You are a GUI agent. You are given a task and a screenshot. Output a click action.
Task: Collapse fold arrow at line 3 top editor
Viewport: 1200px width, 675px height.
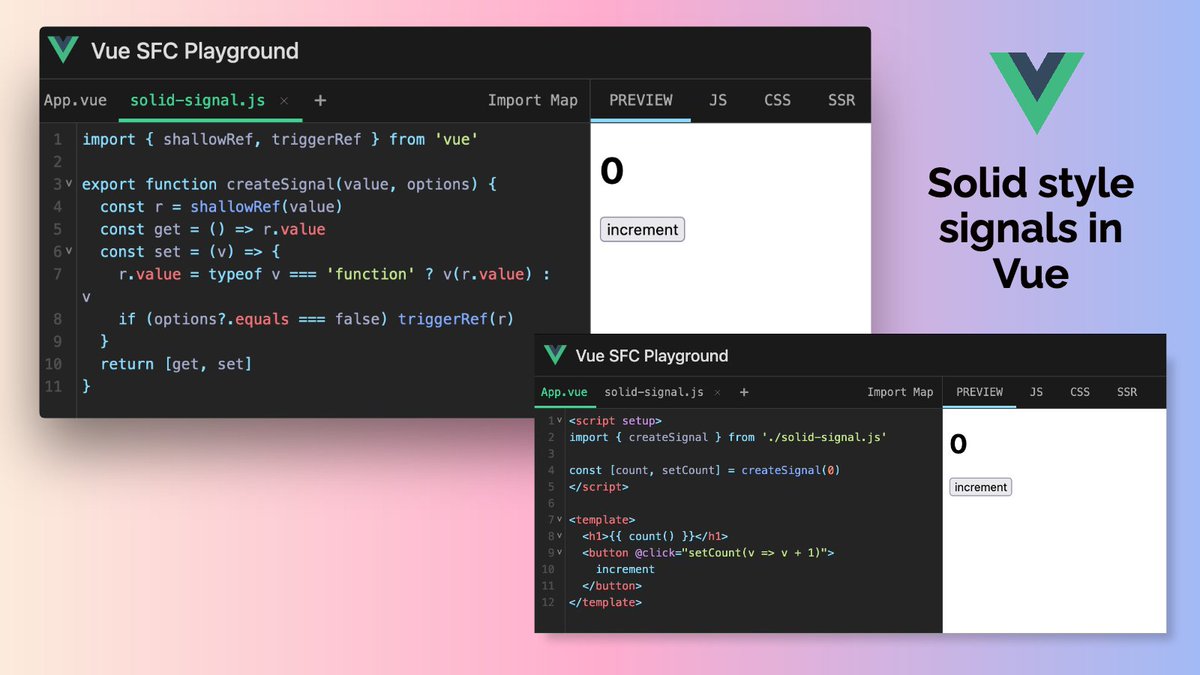coord(69,184)
